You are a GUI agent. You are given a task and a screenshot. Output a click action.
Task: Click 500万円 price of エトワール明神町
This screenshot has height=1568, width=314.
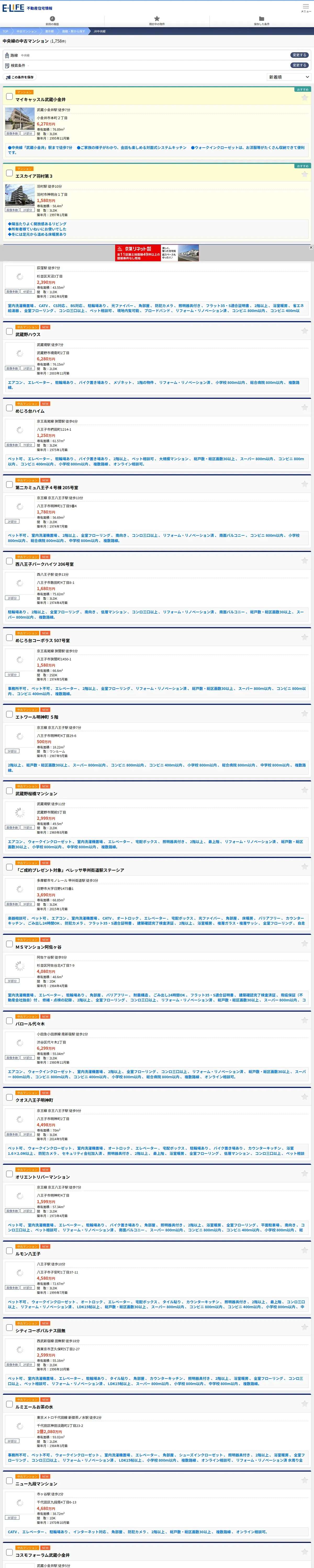click(x=44, y=741)
